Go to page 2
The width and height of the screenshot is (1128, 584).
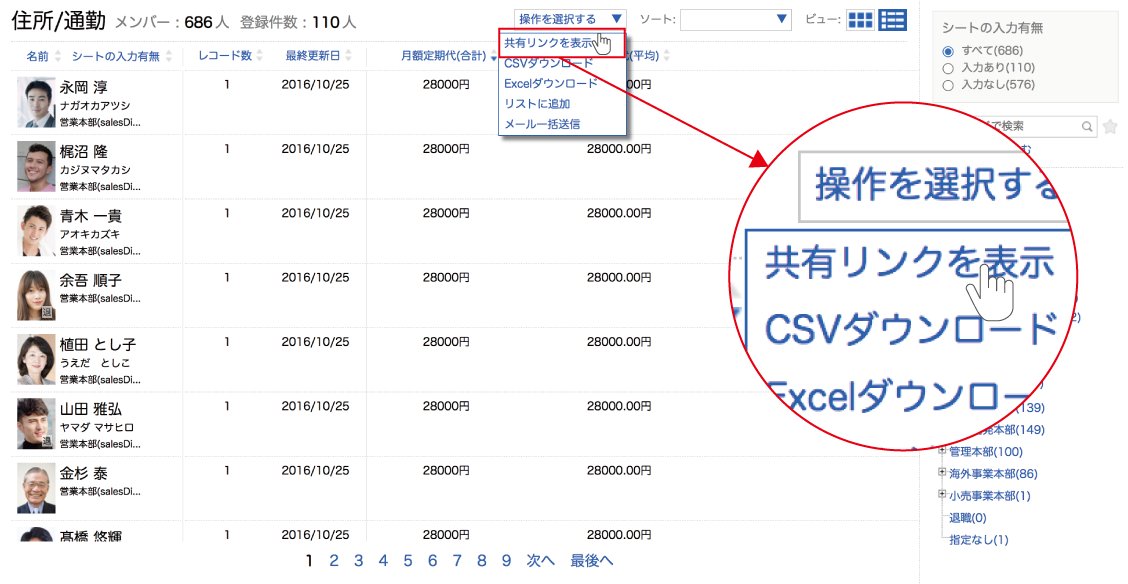[x=334, y=561]
